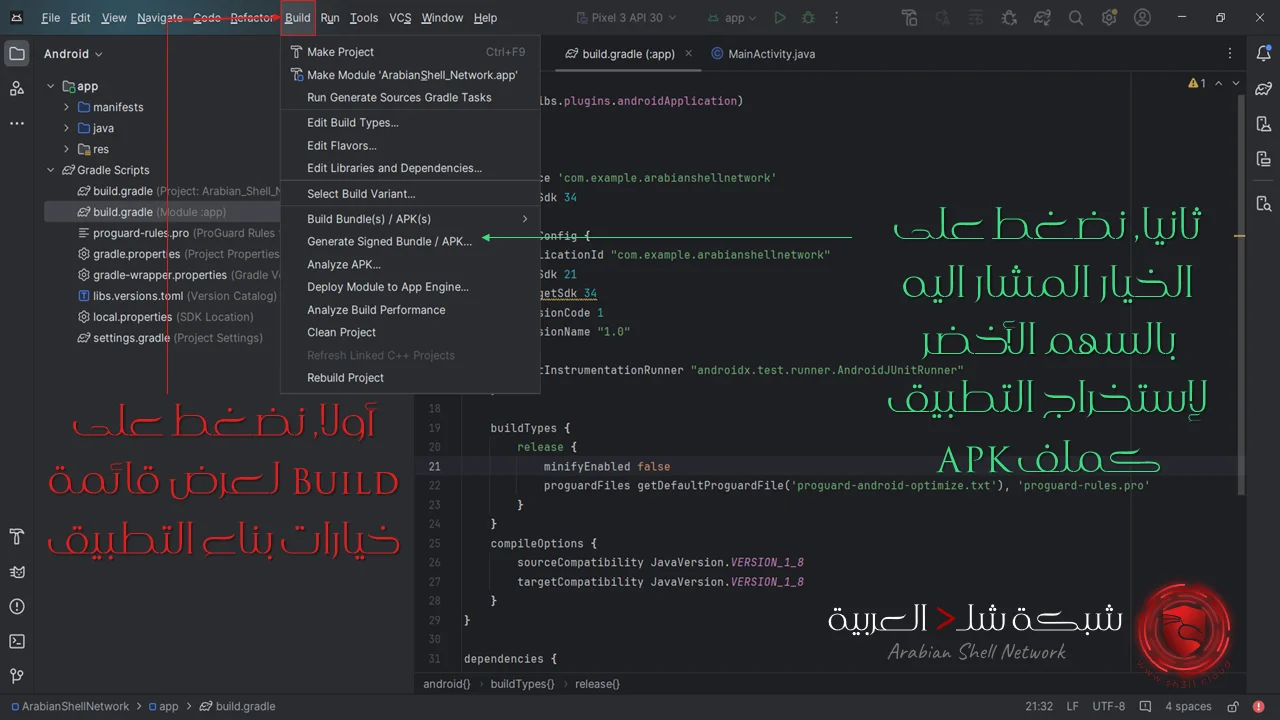Collapse the Gradle Scripts node
This screenshot has height=720, width=1280.
51,170
